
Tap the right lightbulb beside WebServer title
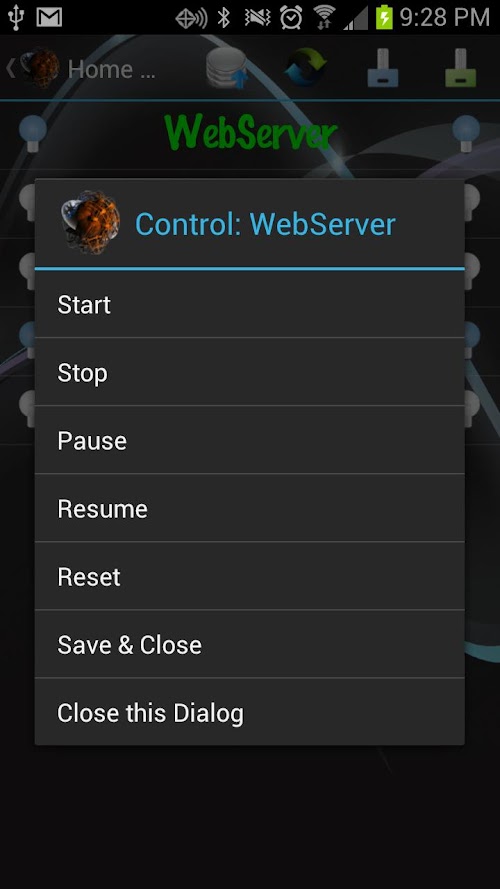tap(466, 134)
